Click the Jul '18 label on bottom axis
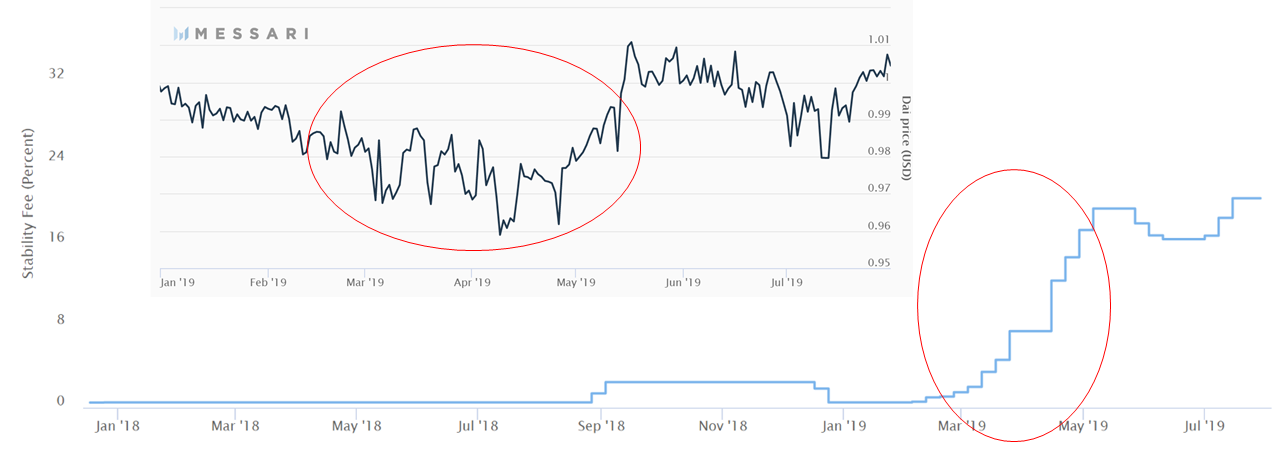Screen dimensions: 1280x456 pos(478,426)
